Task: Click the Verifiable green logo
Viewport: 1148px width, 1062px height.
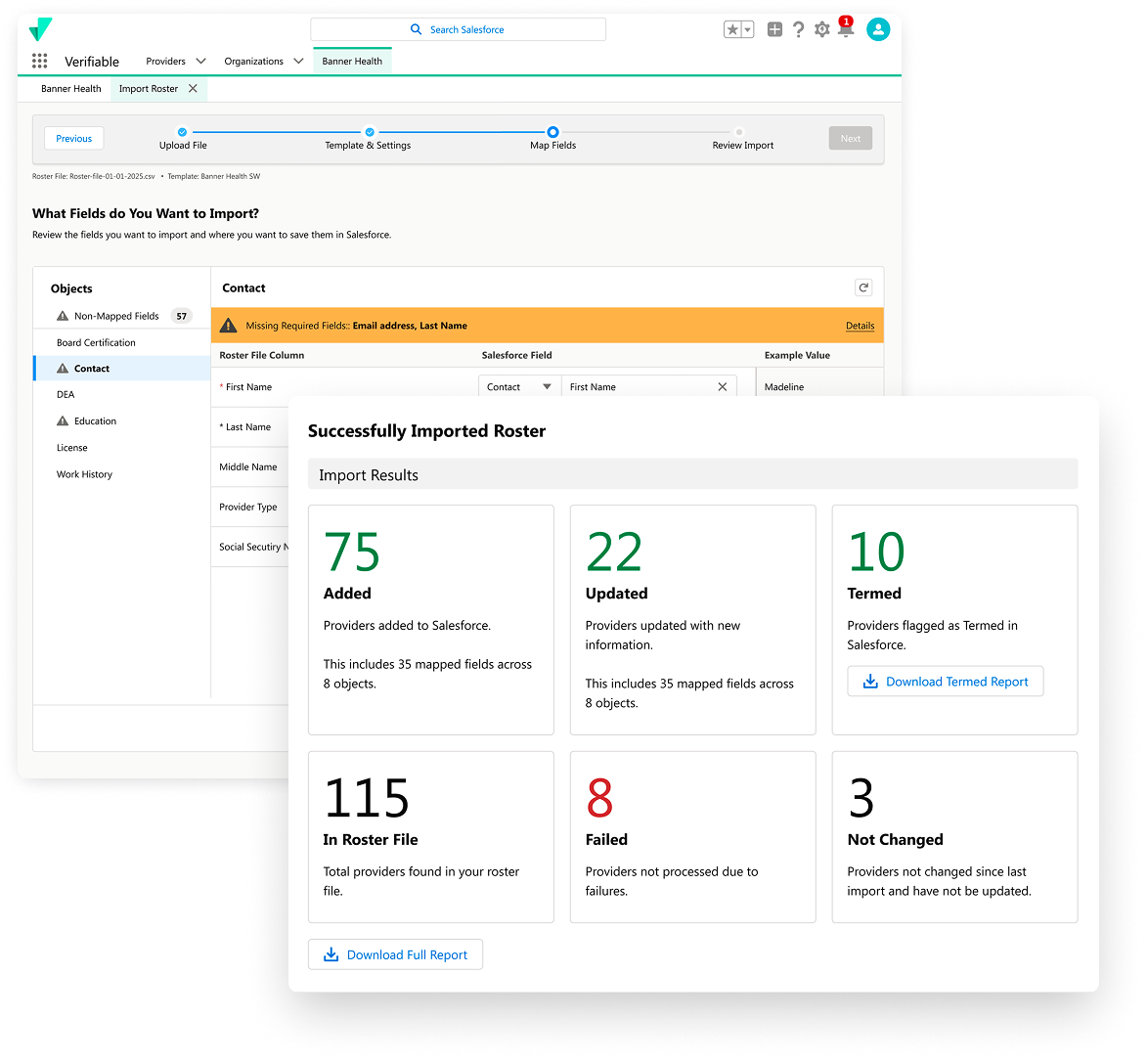Action: [40, 29]
